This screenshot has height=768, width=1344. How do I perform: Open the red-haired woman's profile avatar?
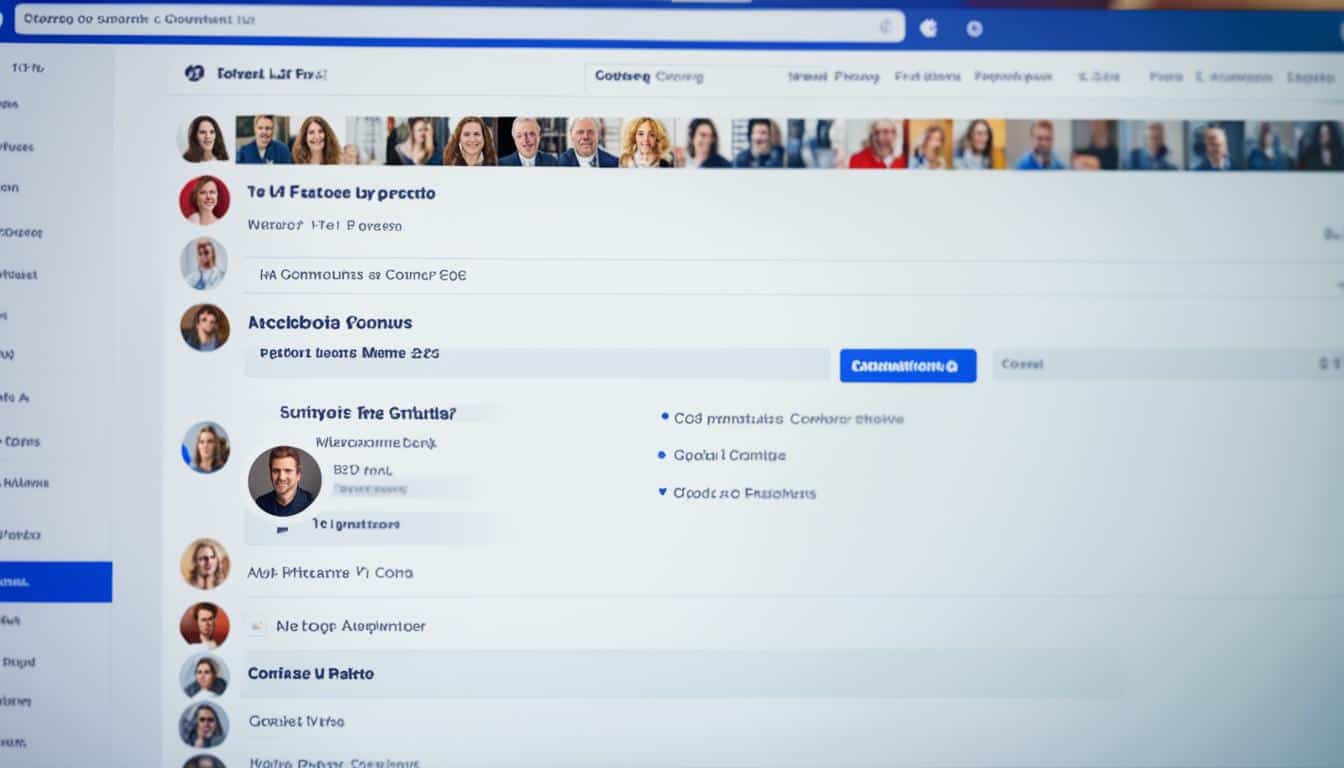pos(205,199)
